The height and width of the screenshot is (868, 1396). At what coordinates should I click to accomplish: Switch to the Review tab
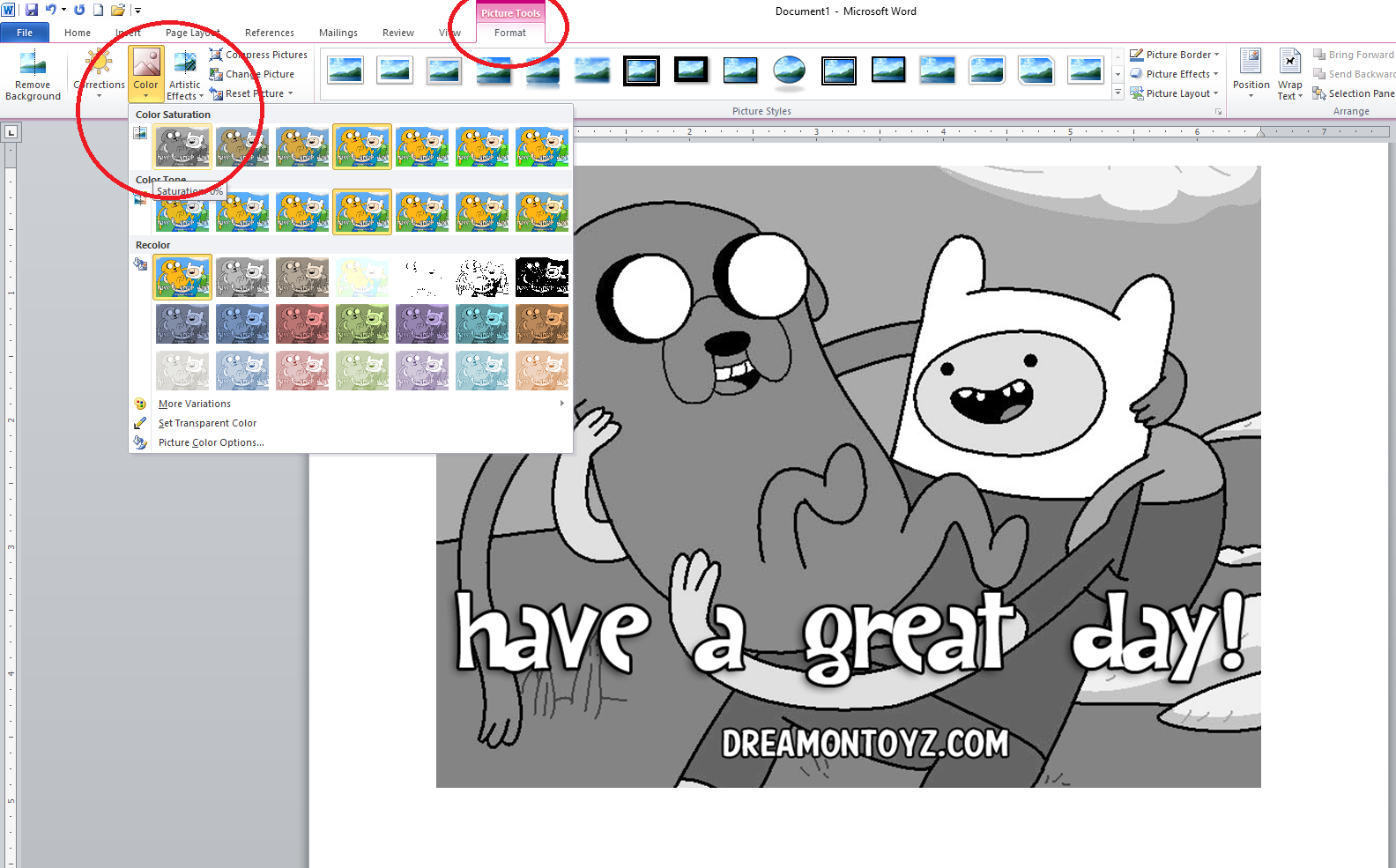pos(398,33)
